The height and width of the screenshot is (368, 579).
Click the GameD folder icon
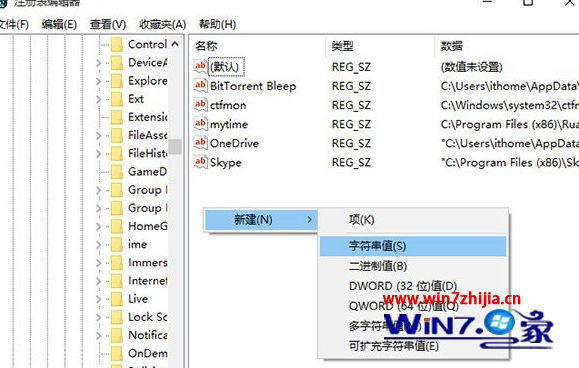click(117, 172)
